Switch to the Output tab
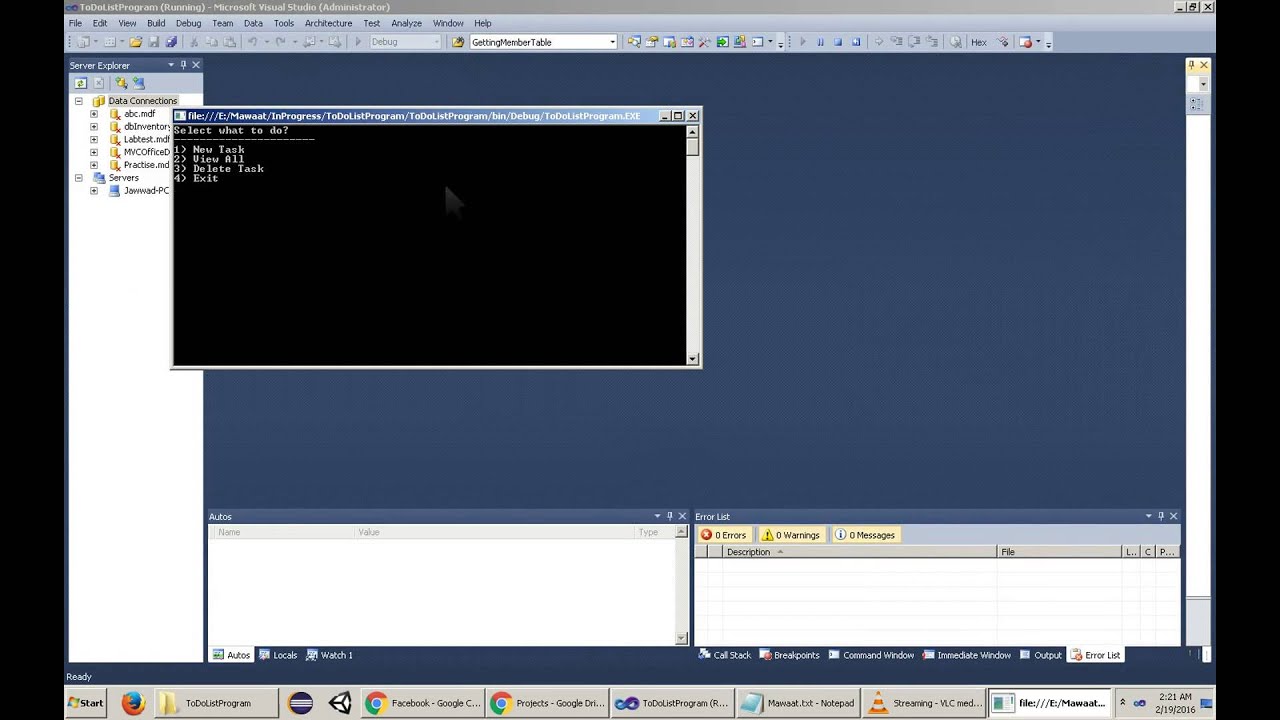 tap(1041, 655)
